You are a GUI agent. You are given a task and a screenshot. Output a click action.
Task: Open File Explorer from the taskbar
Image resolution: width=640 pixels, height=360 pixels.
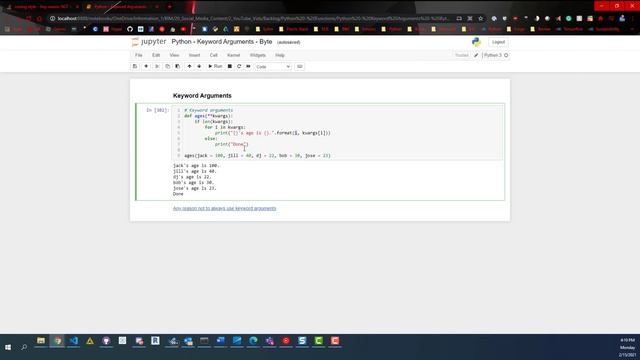(x=41, y=341)
